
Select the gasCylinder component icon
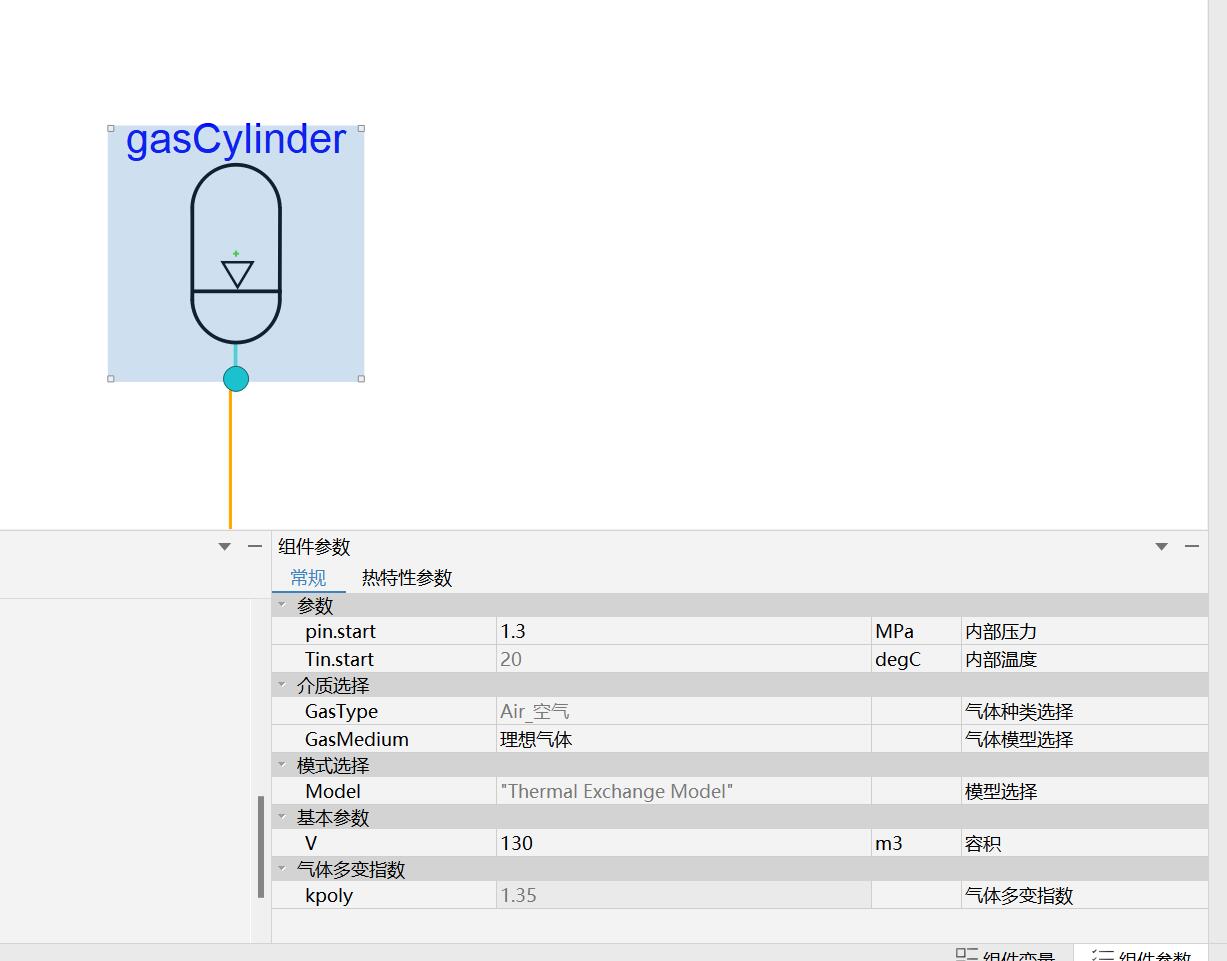coord(236,254)
